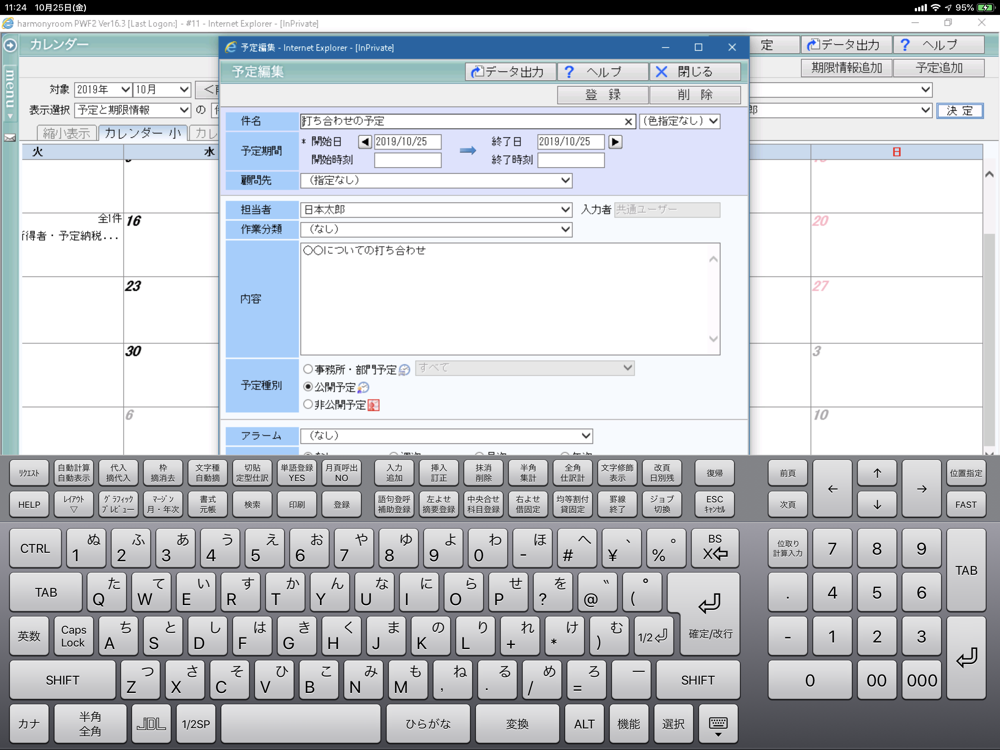
Task: Tap the hide keyboard icon key
Action: (x=718, y=724)
